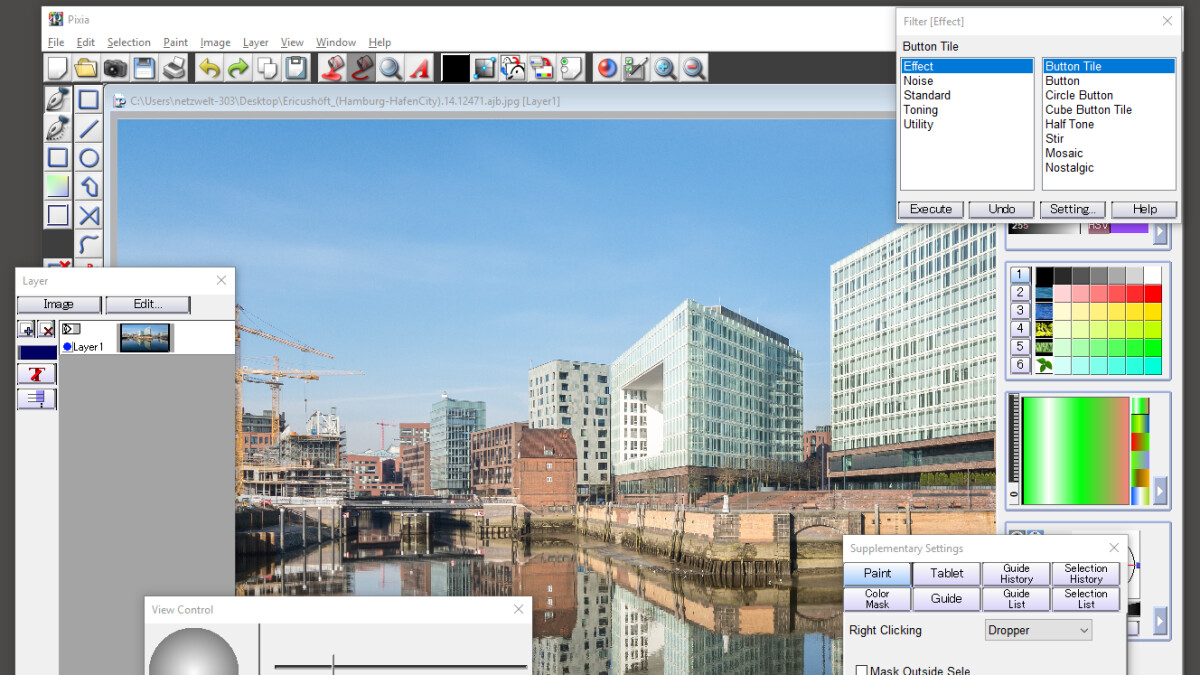Click the Undo arrow in the toolbar
The width and height of the screenshot is (1200, 675).
coord(209,68)
